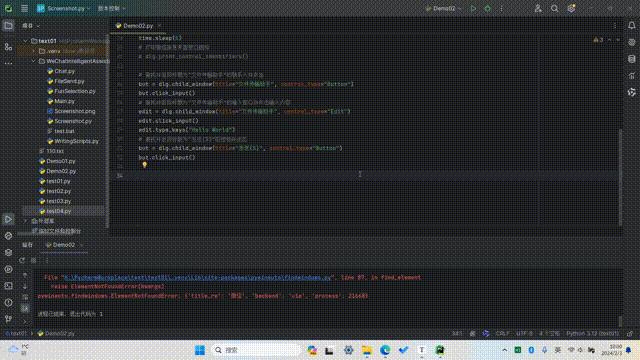Open Search Everywhere magnifier

point(554,8)
